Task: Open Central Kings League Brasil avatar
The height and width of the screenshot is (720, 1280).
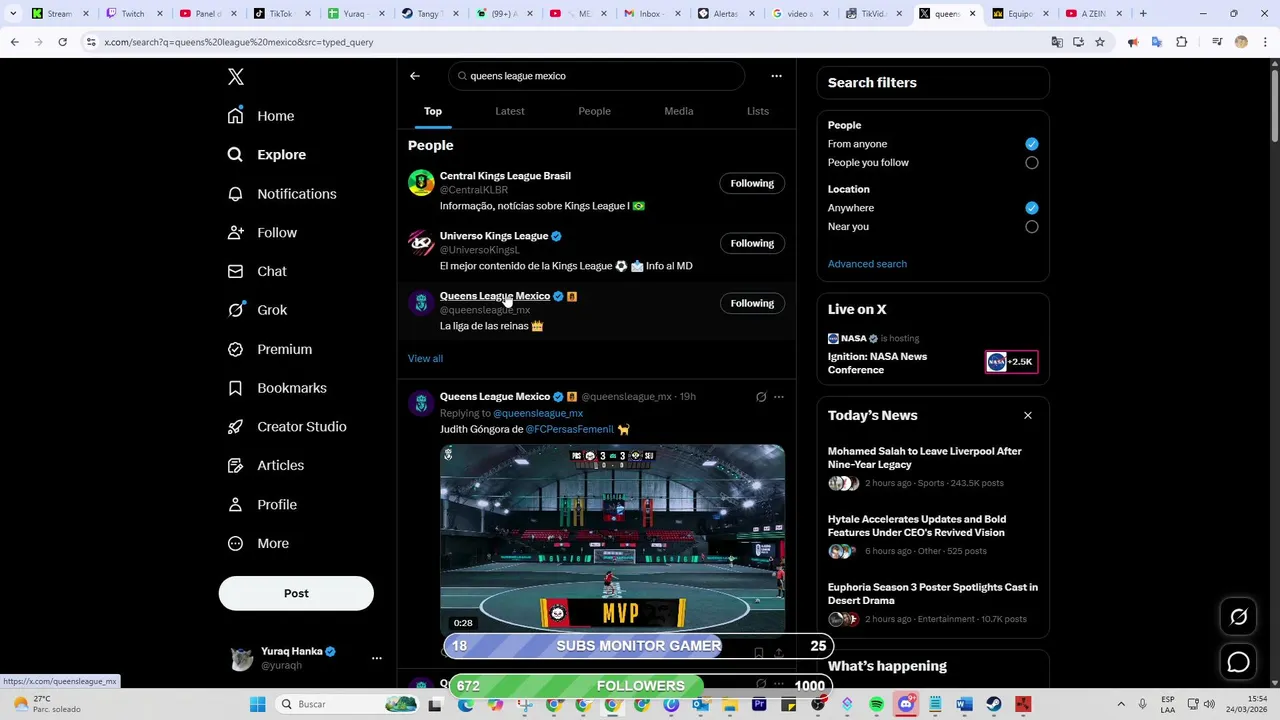Action: [421, 183]
